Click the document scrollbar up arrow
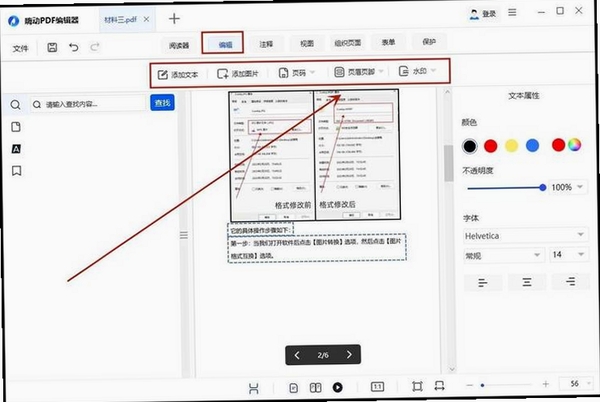600x402 pixels. [x=448, y=92]
